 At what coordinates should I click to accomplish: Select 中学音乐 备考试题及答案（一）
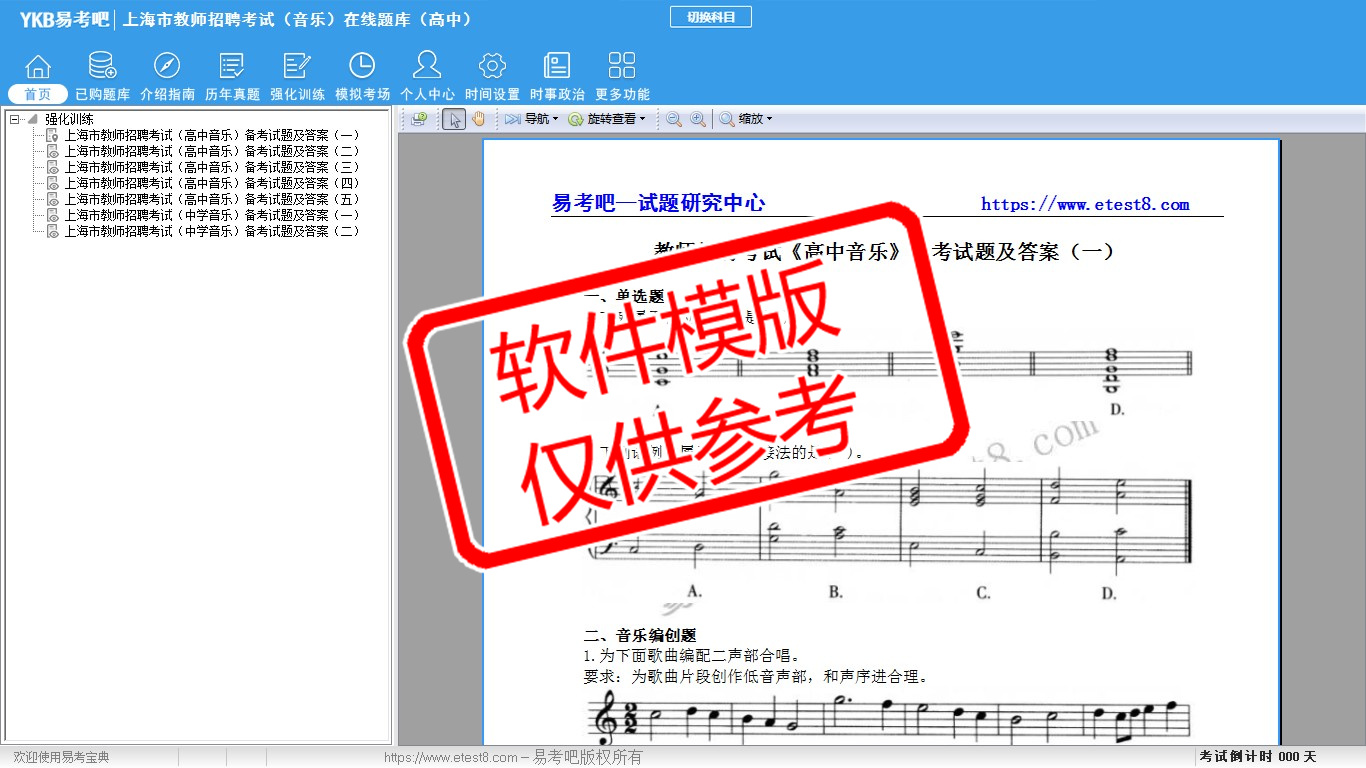pyautogui.click(x=211, y=215)
